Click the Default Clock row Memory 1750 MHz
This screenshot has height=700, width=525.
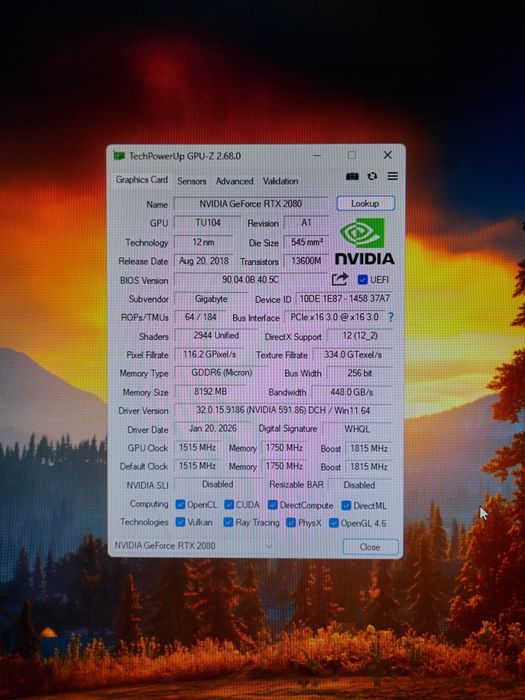pyautogui.click(x=284, y=466)
